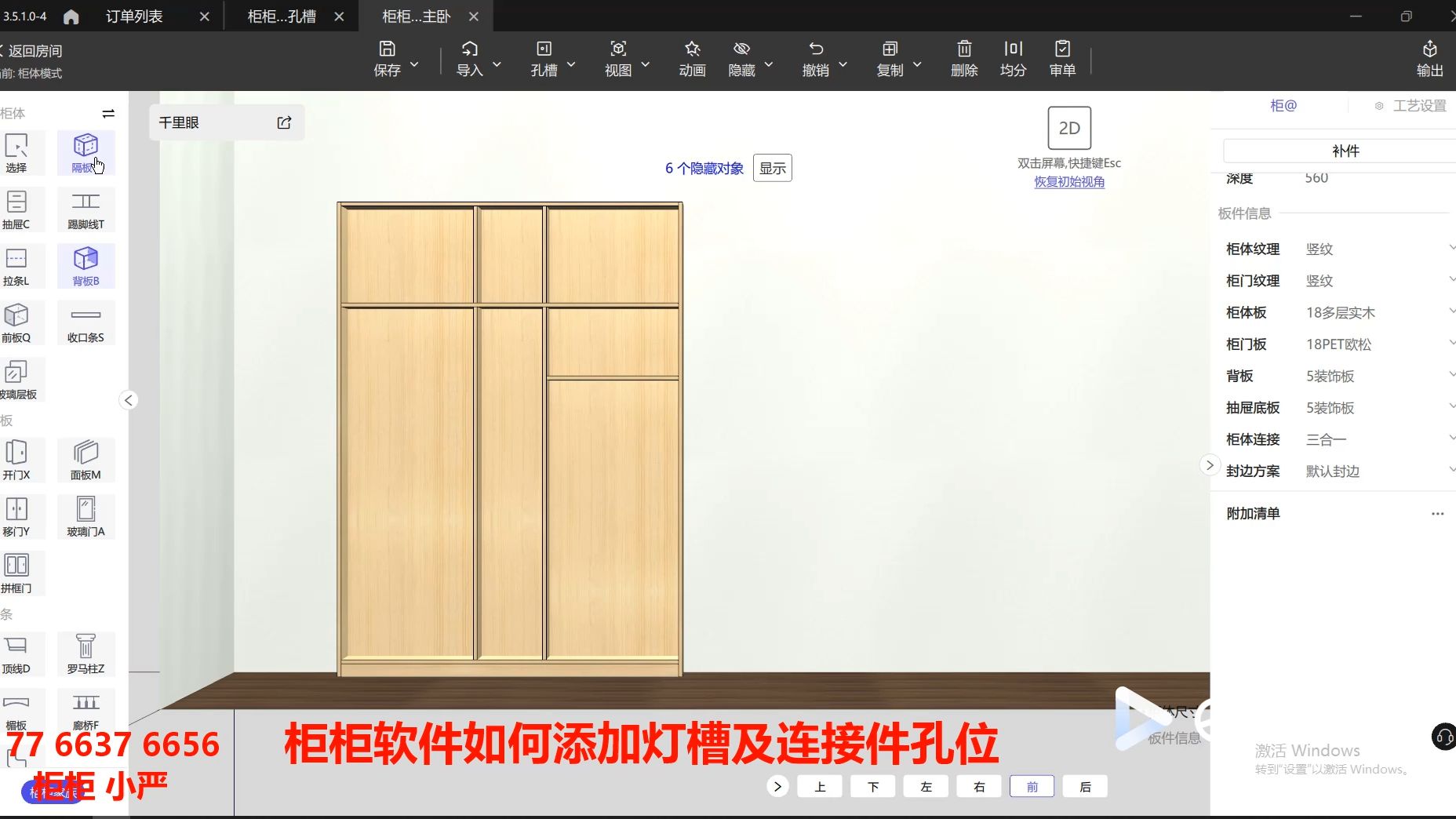
Task: Open 千里眼 popout icon
Action: [x=284, y=122]
